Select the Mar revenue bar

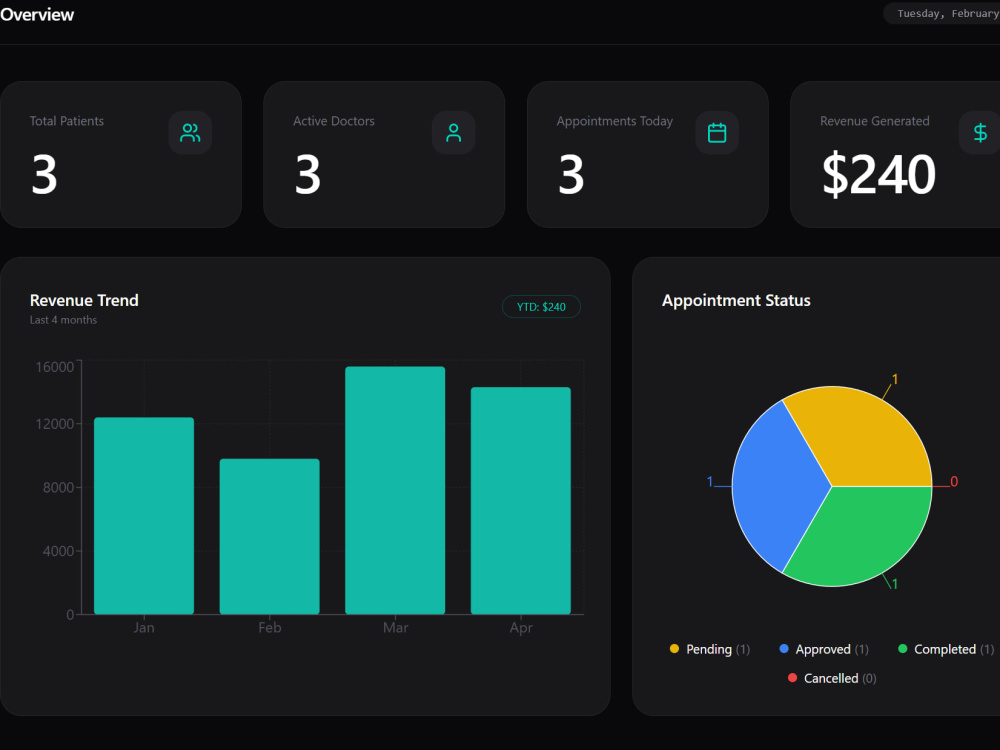coord(395,490)
